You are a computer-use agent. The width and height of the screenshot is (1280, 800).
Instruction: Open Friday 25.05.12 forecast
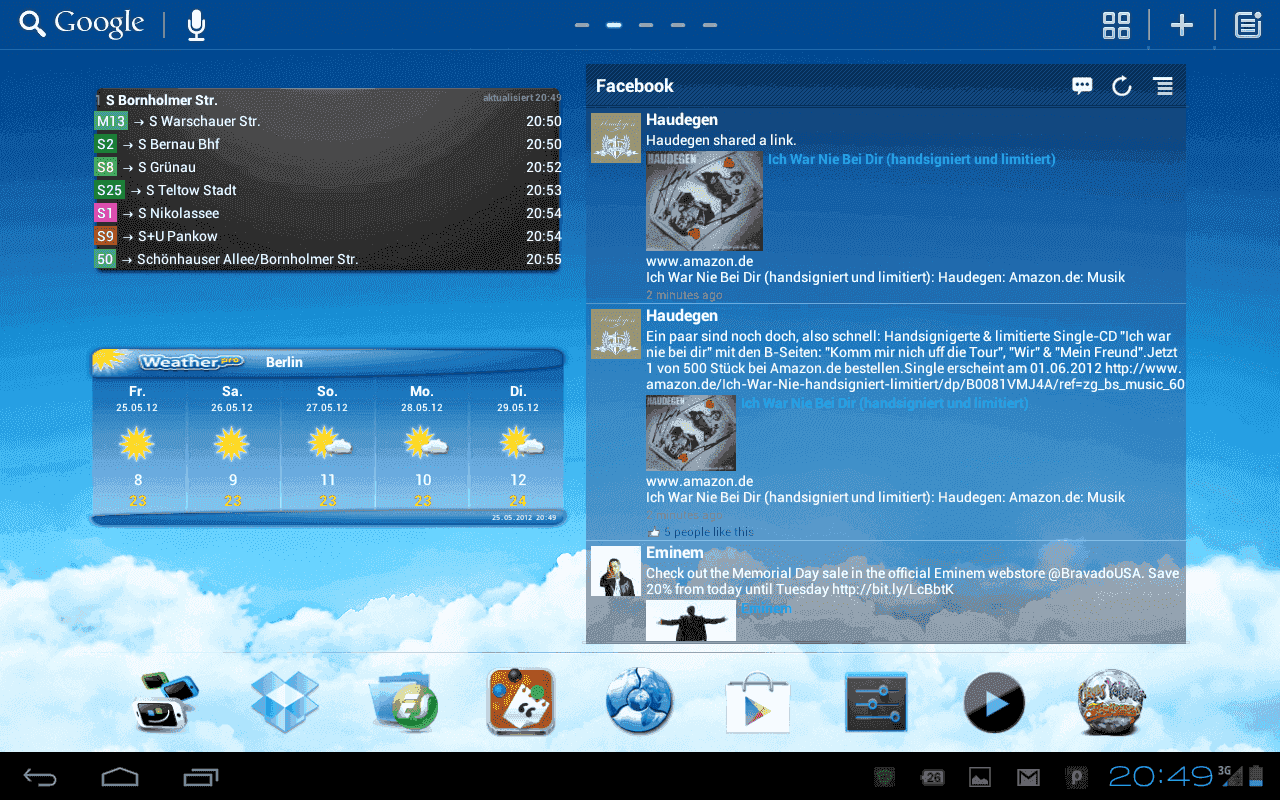(x=138, y=446)
